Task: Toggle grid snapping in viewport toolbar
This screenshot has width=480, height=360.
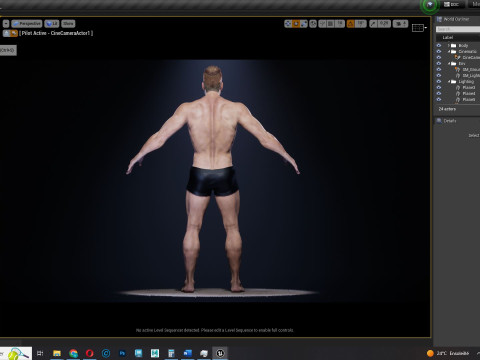Action: point(330,24)
